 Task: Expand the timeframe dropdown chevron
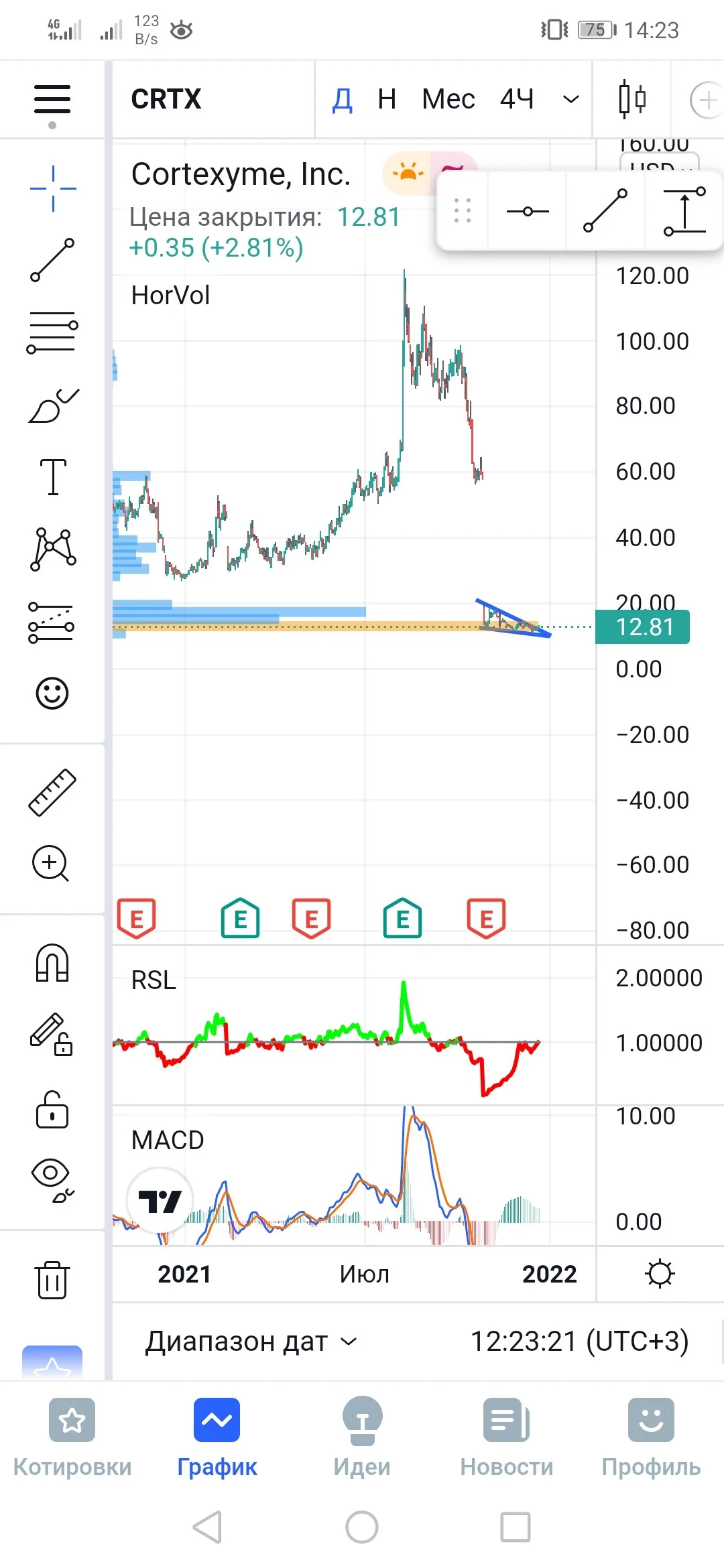click(x=570, y=100)
